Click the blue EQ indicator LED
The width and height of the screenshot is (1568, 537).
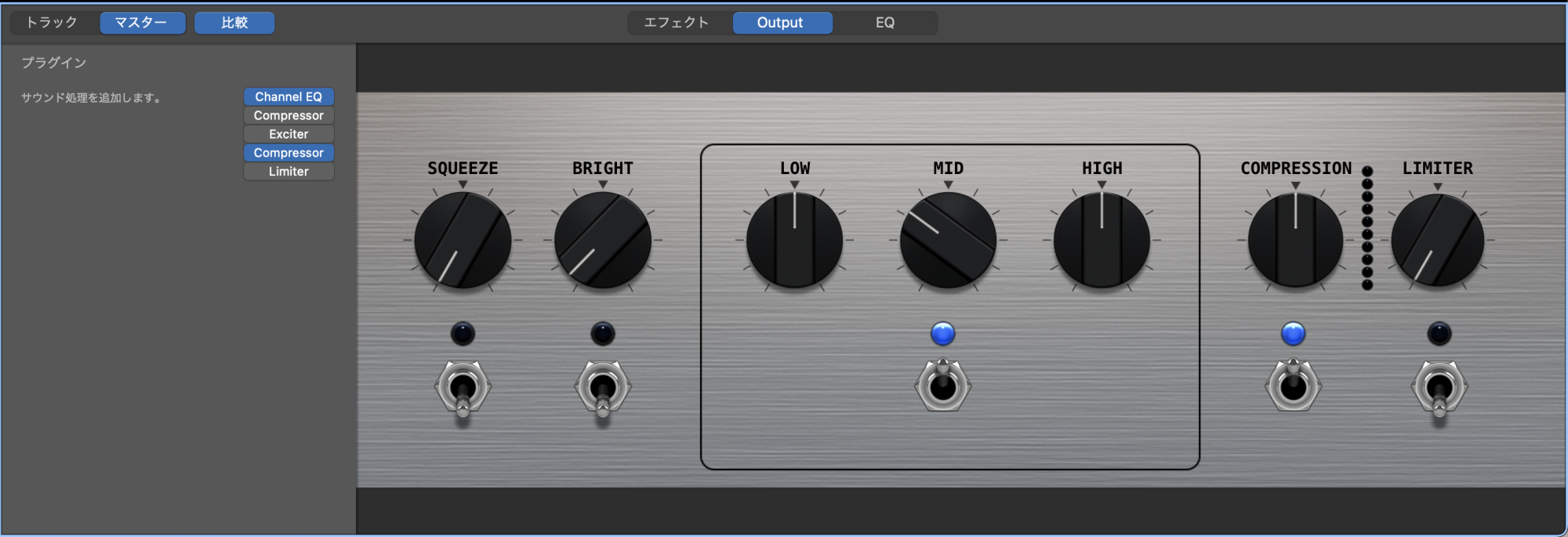point(943,334)
